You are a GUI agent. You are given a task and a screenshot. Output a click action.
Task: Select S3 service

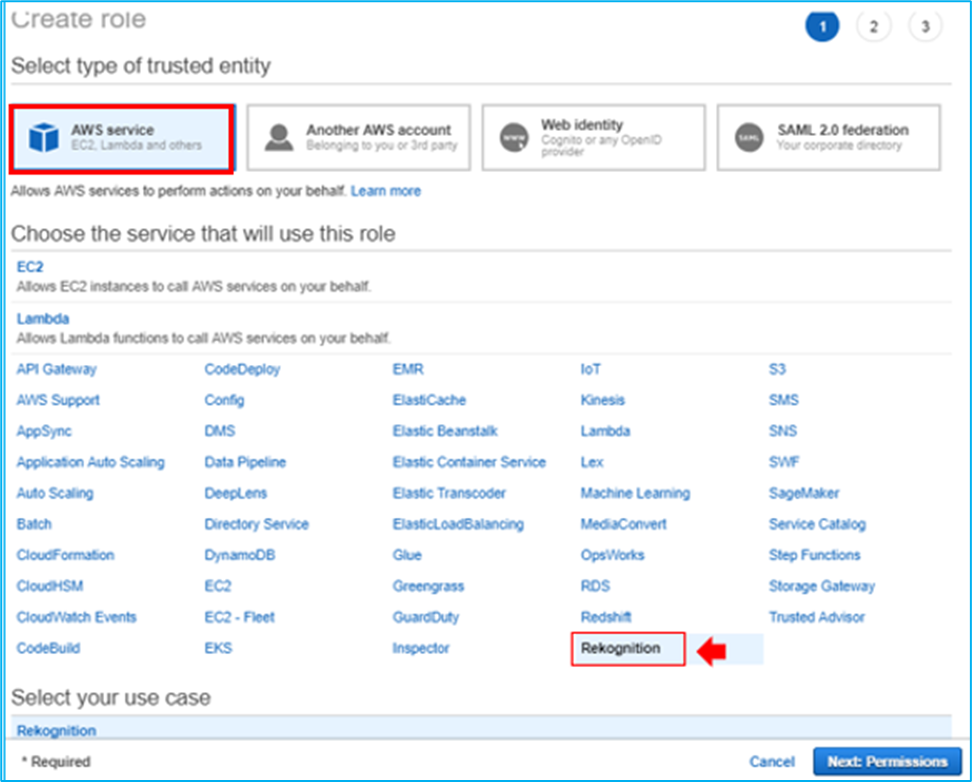coord(777,369)
